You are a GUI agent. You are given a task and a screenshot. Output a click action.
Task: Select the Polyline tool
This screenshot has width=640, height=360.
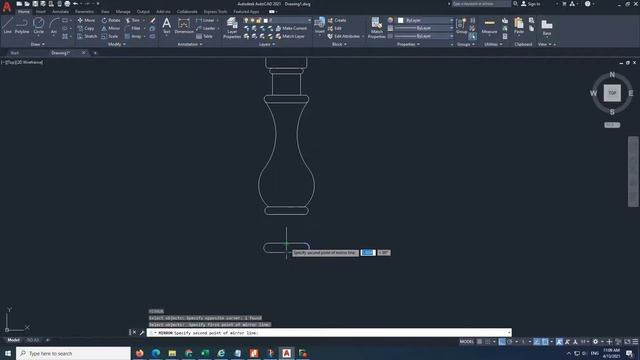[x=22, y=25]
